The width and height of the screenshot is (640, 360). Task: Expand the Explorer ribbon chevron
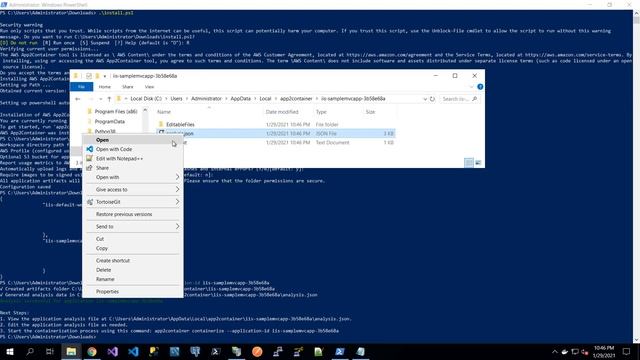tap(472, 87)
